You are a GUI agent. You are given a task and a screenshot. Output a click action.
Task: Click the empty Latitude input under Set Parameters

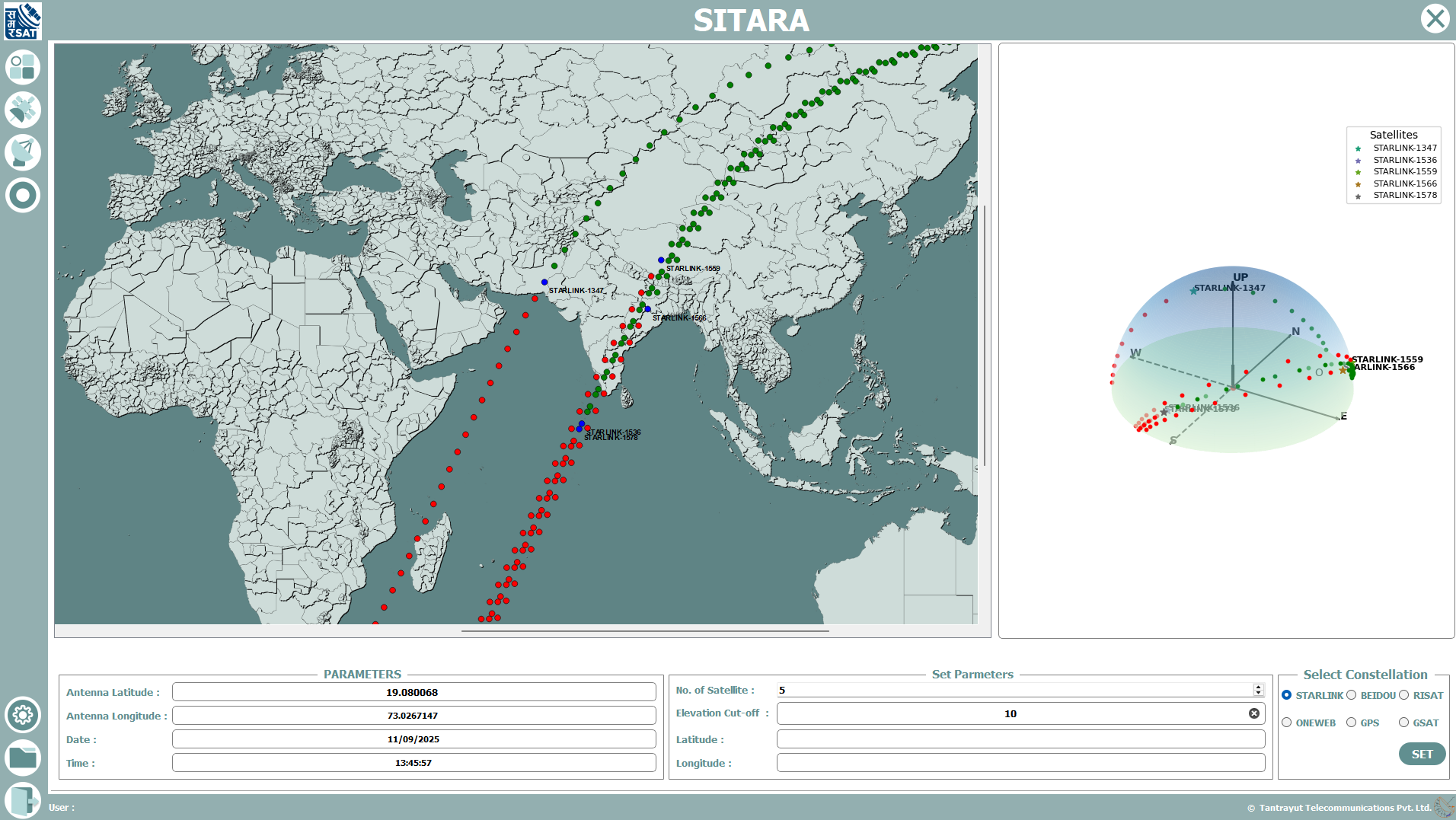point(1020,739)
